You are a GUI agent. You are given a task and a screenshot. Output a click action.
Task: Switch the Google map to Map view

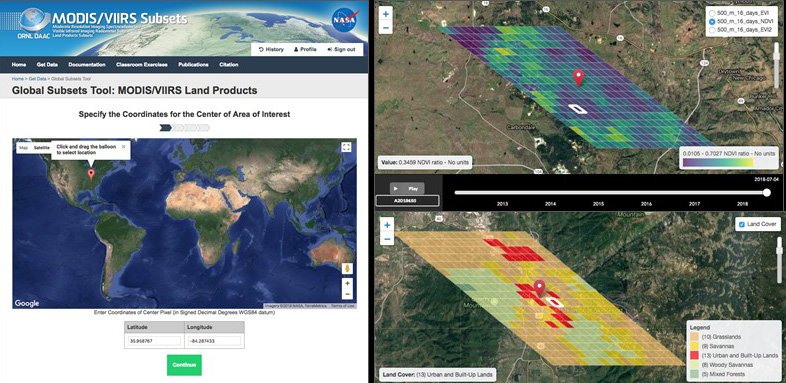(x=23, y=148)
